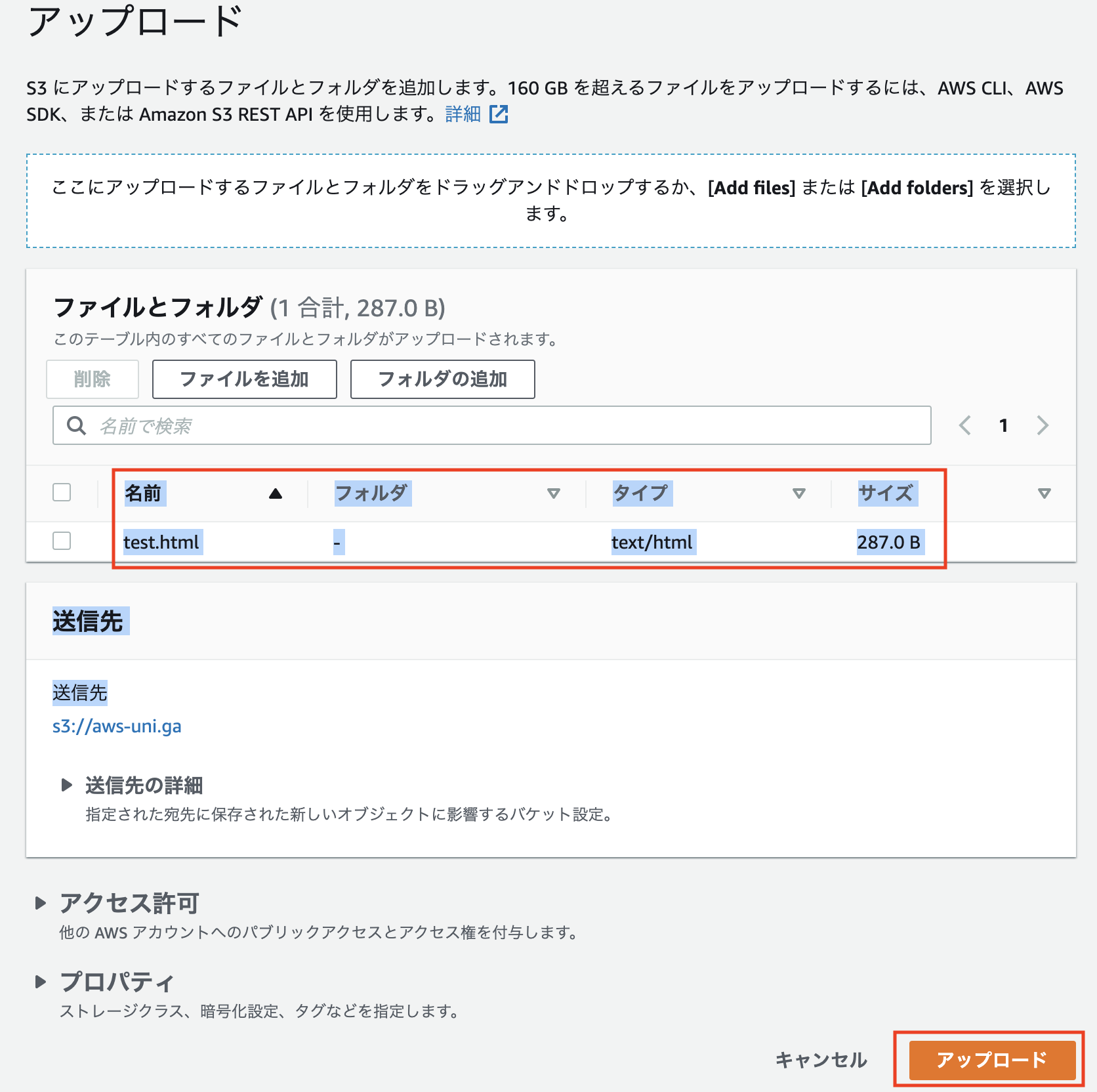Screen dimensions: 1097x1092
Task: Sort files using the サイズ column arrow
Action: [1043, 493]
